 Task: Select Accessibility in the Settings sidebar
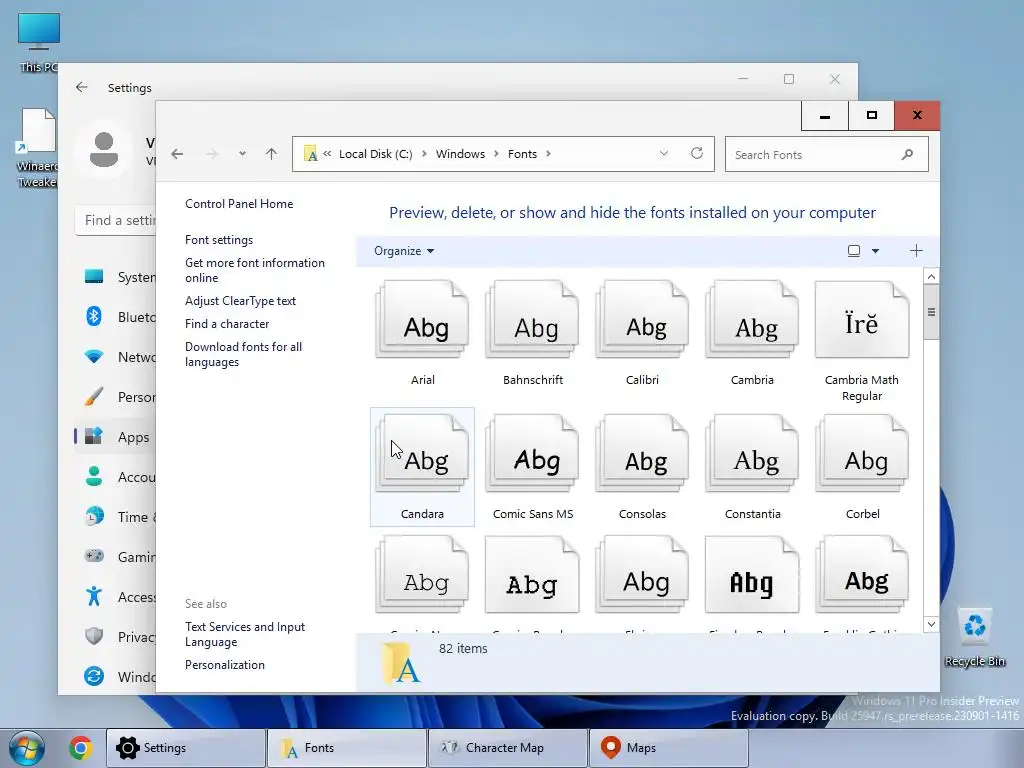coord(115,597)
